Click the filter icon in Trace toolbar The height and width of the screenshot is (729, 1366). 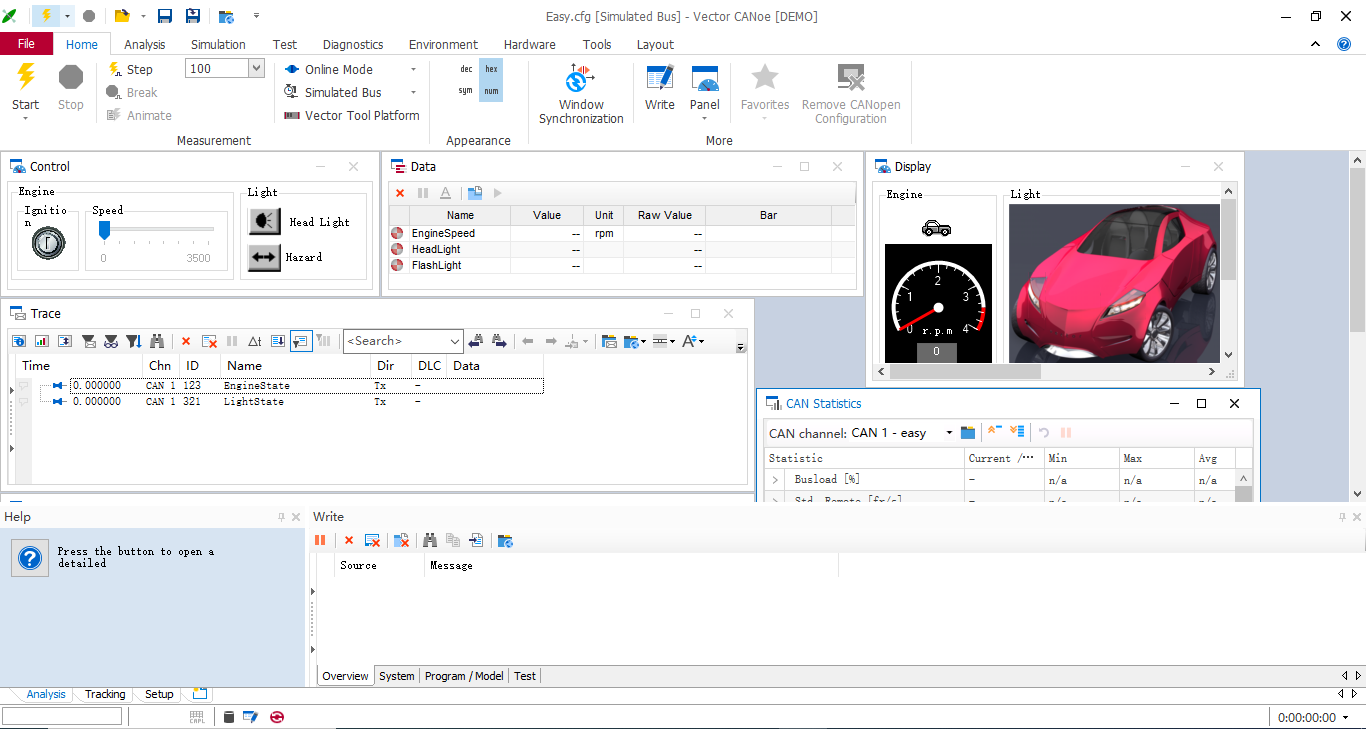tap(89, 341)
